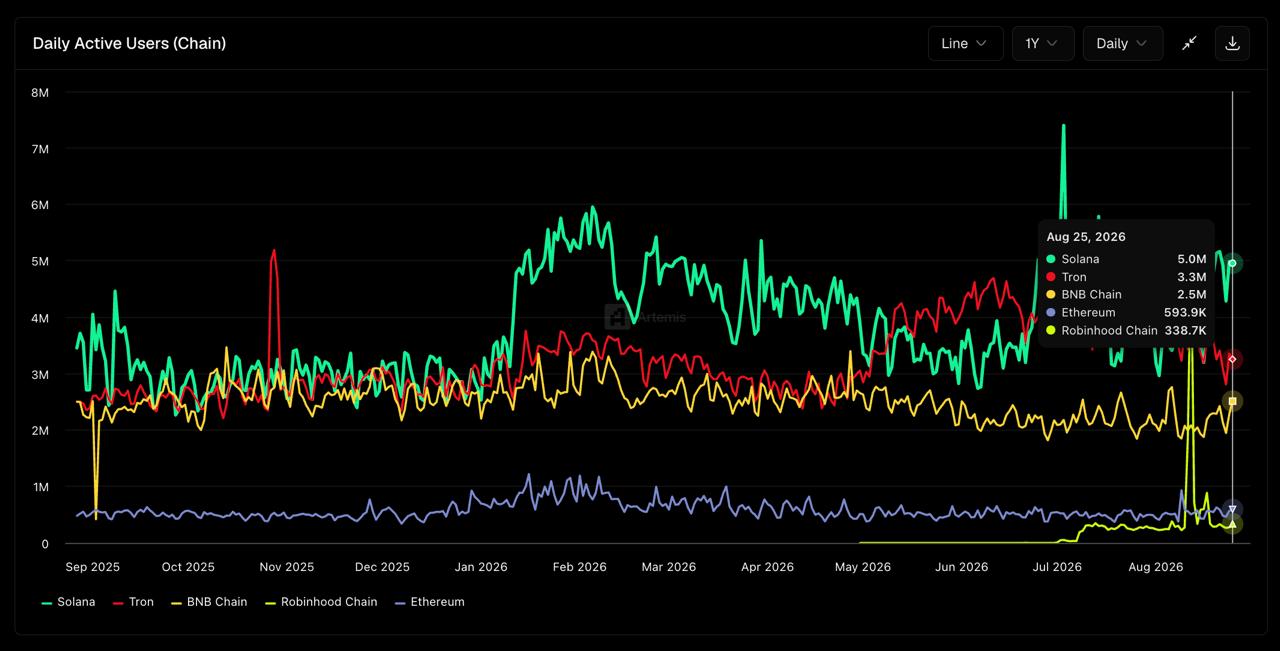Toggle Robinhood Chain series in the legend
Image resolution: width=1280 pixels, height=651 pixels.
tap(320, 602)
